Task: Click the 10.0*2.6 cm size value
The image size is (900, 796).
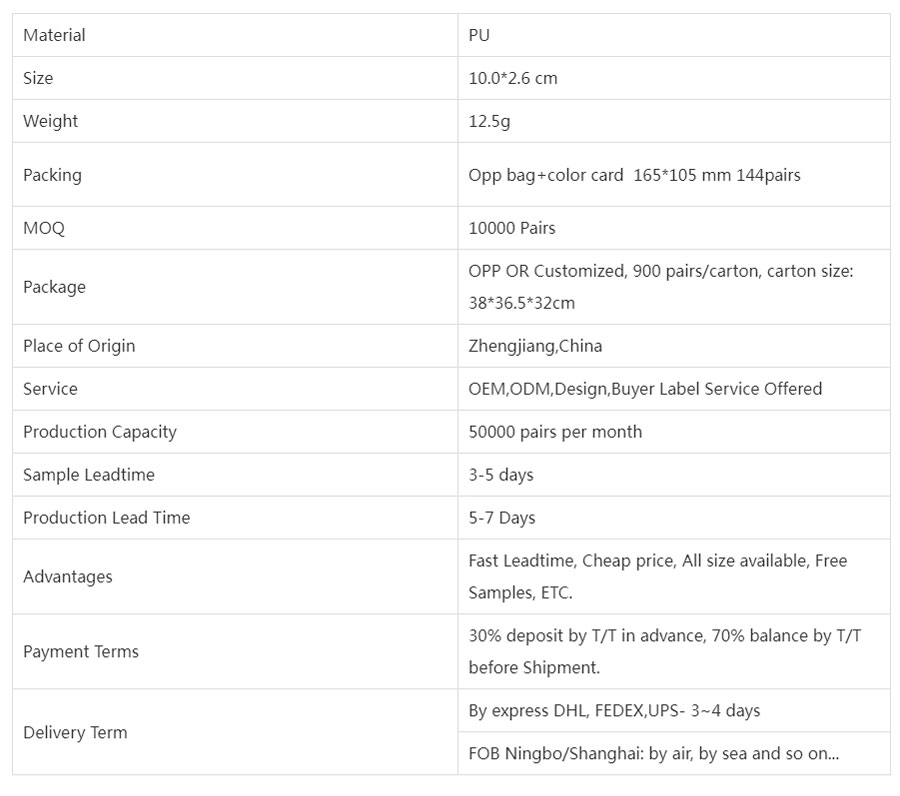Action: [x=513, y=78]
